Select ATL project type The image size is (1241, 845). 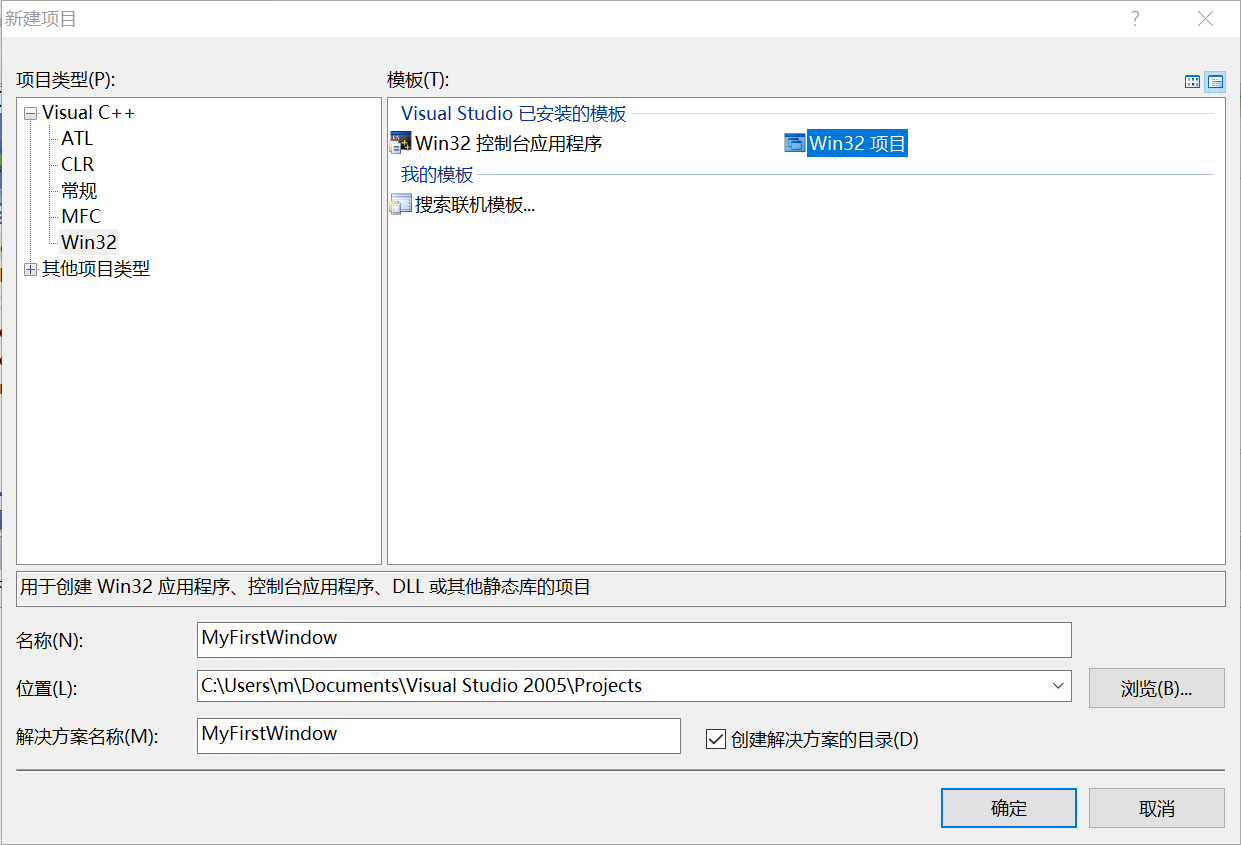[x=77, y=139]
